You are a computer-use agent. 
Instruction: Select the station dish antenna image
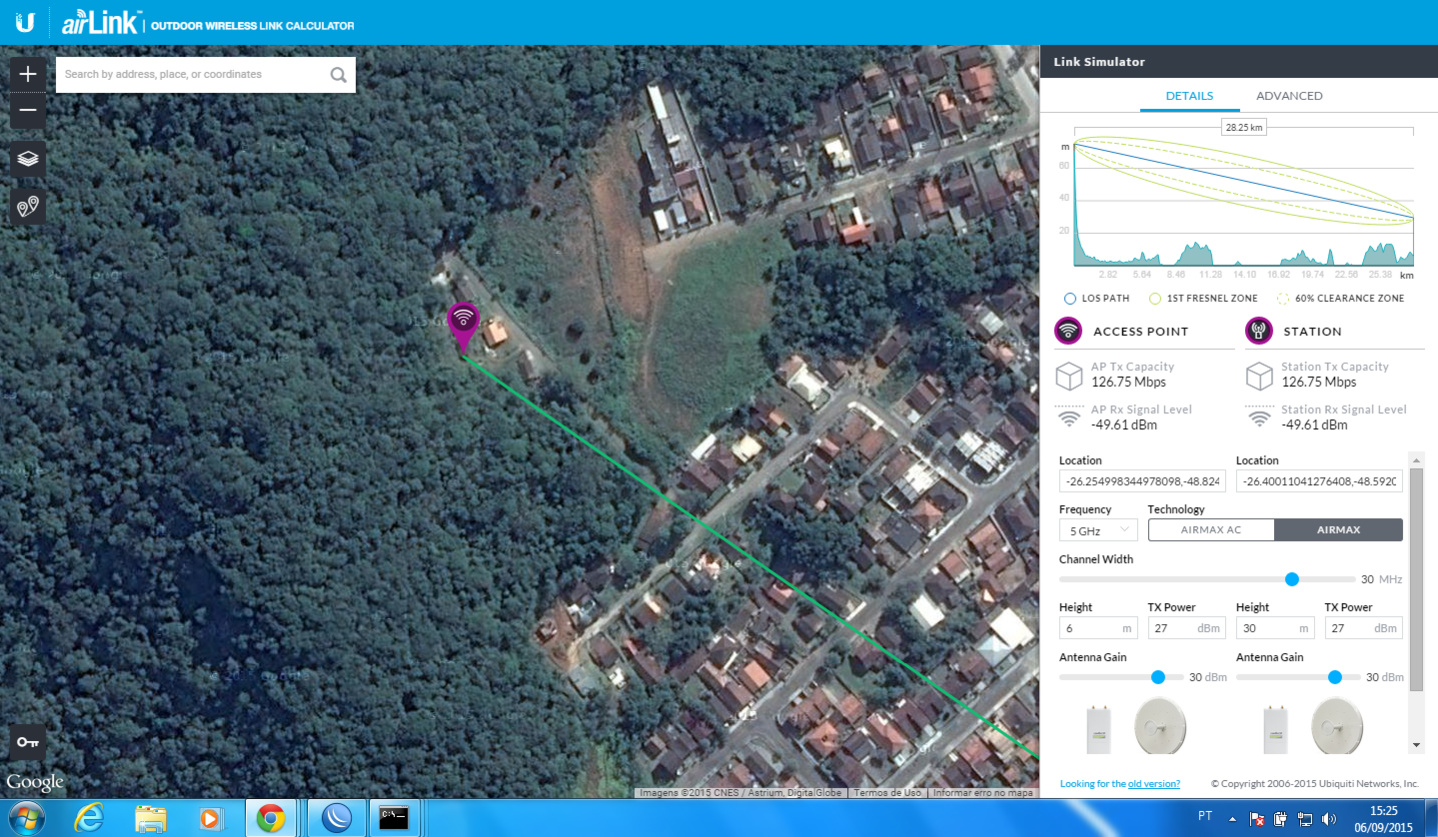(1337, 726)
